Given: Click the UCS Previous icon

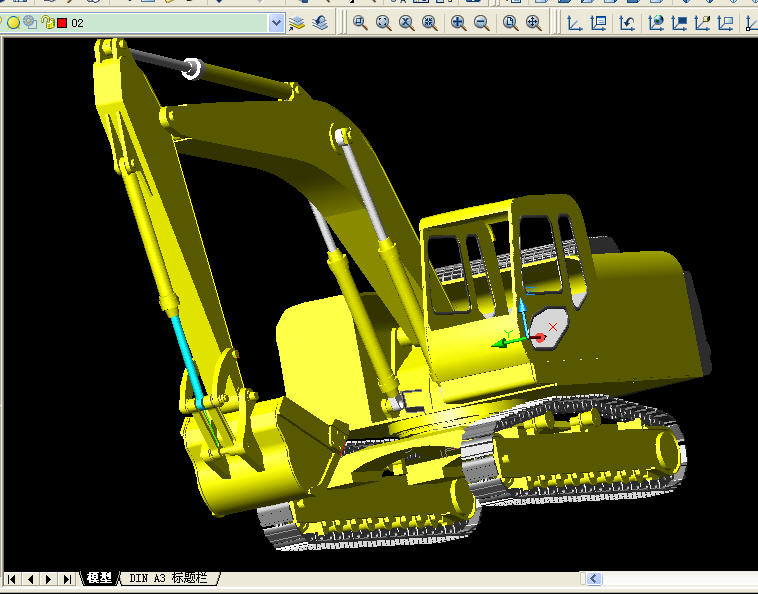Looking at the screenshot, I should pos(627,23).
